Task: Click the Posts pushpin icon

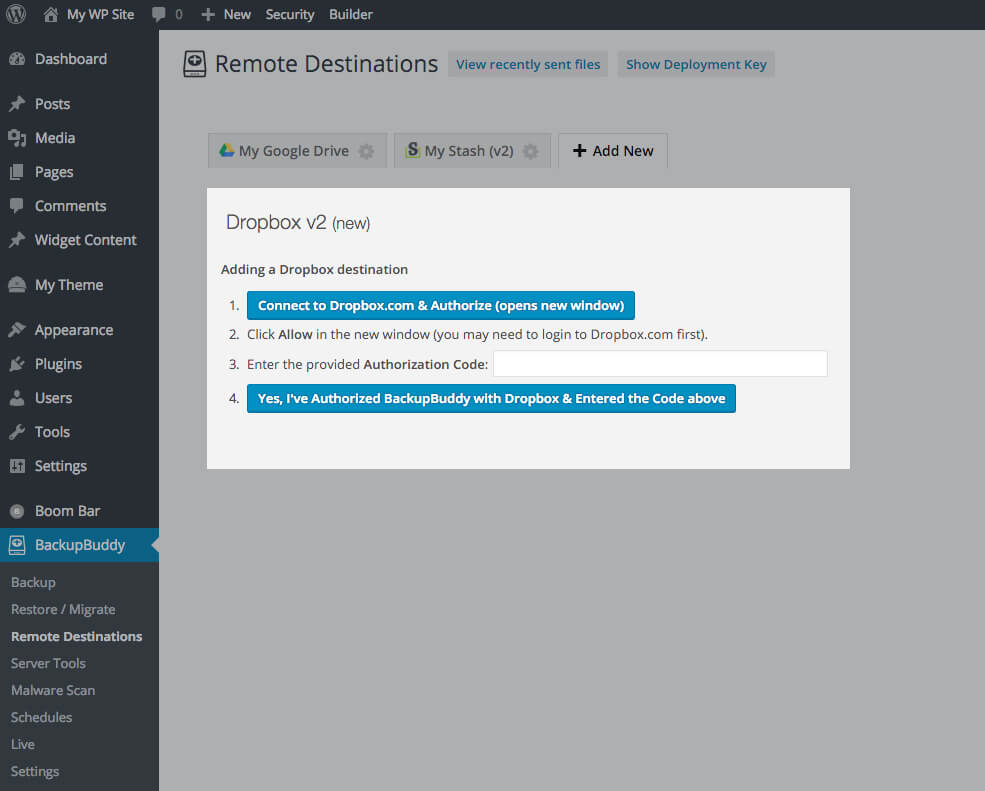Action: coord(17,104)
